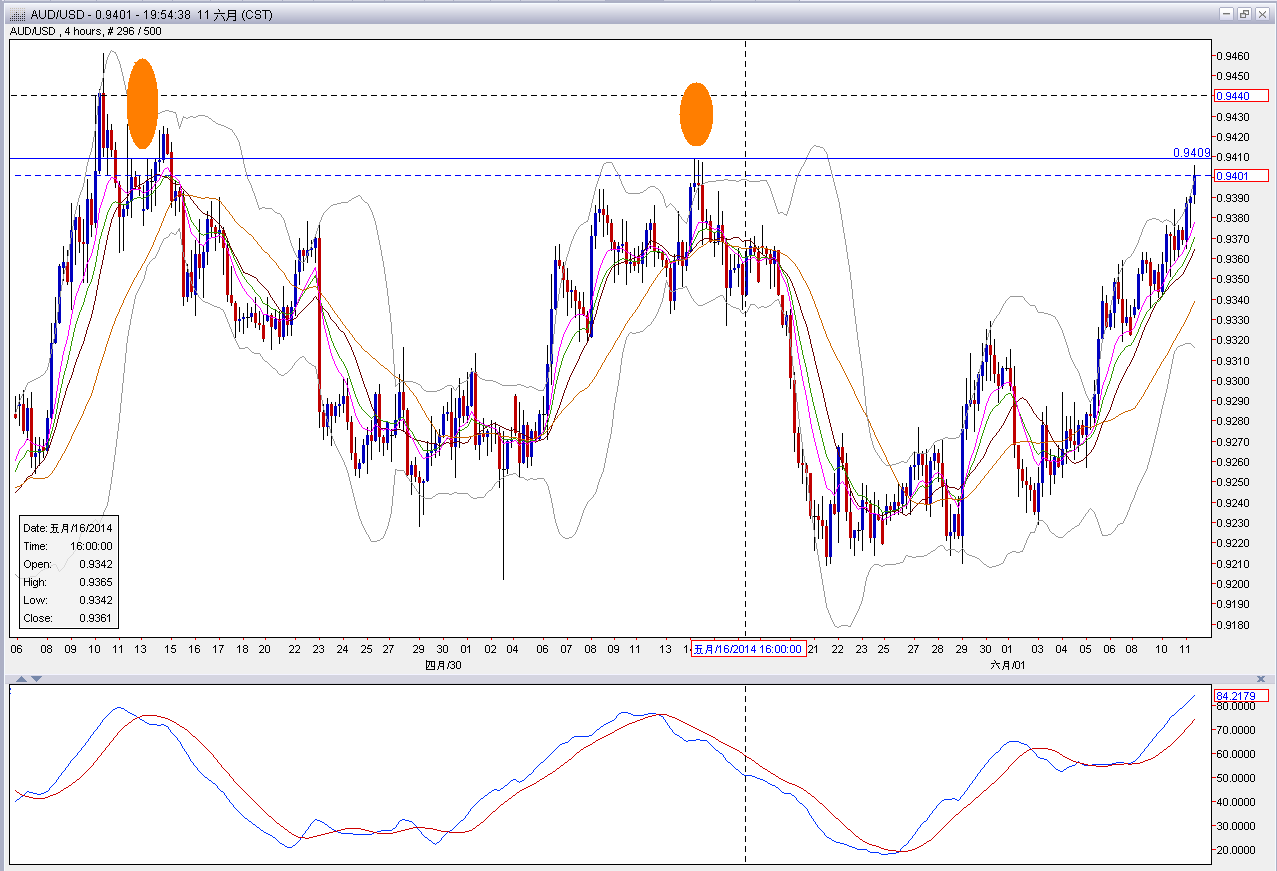Screen dimensions: 1277x871
Task: Click the 'Low: 0.9342' row in the info box
Action: coord(68,600)
